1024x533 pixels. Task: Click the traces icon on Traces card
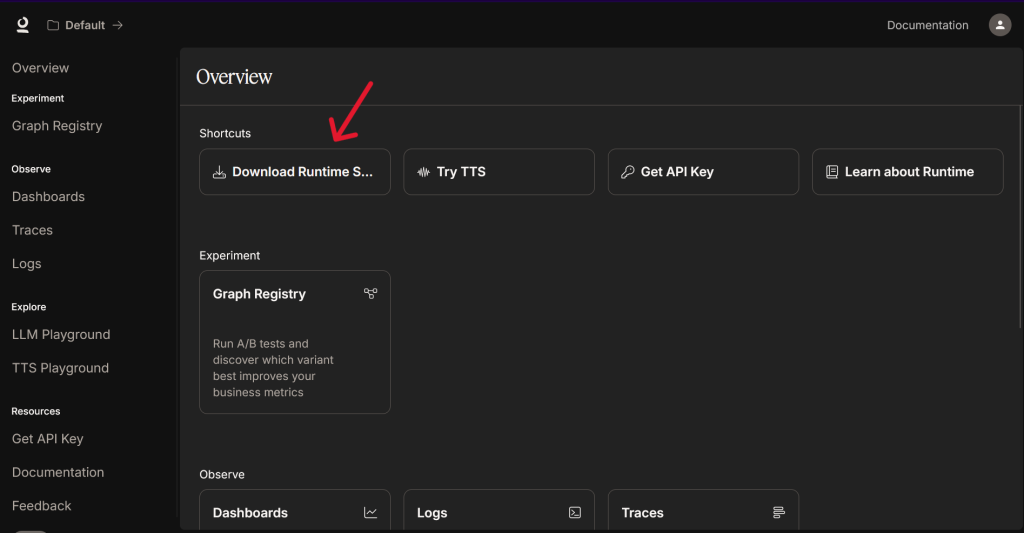click(x=779, y=513)
